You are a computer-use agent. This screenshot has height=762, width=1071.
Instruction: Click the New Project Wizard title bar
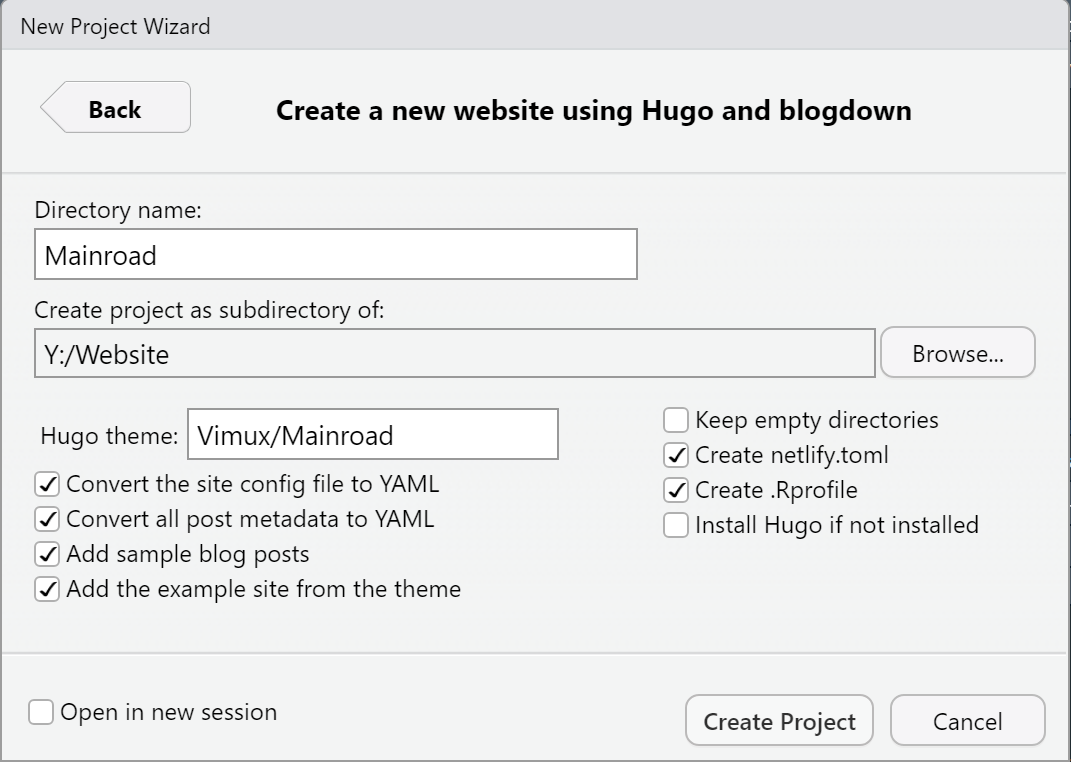pyautogui.click(x=536, y=25)
